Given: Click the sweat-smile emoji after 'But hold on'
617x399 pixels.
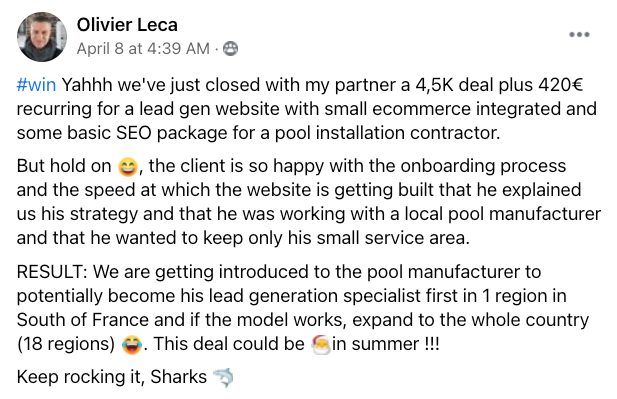Looking at the screenshot, I should 128,167.
